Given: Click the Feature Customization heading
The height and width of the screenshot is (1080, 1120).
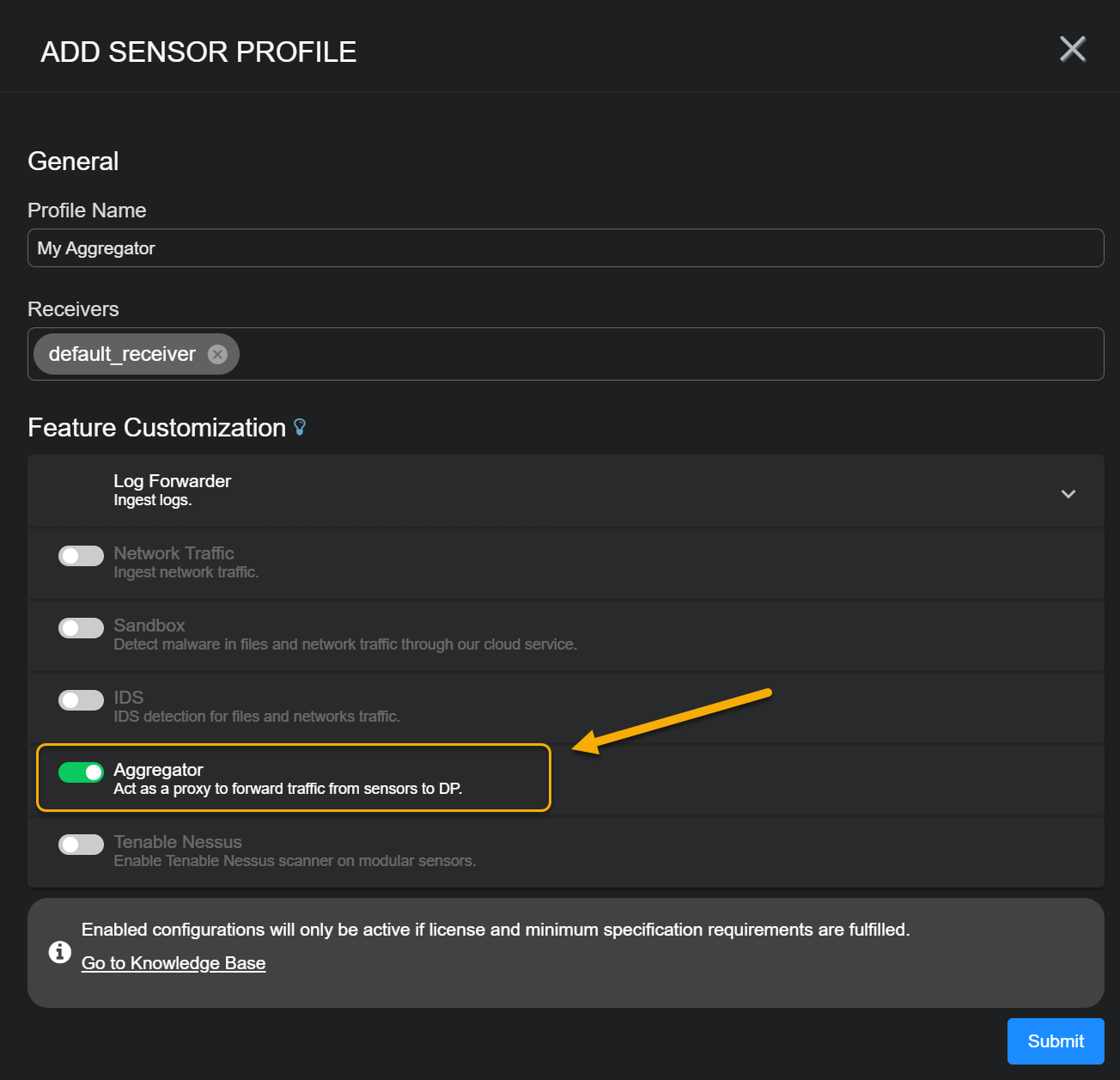Looking at the screenshot, I should coord(156,427).
